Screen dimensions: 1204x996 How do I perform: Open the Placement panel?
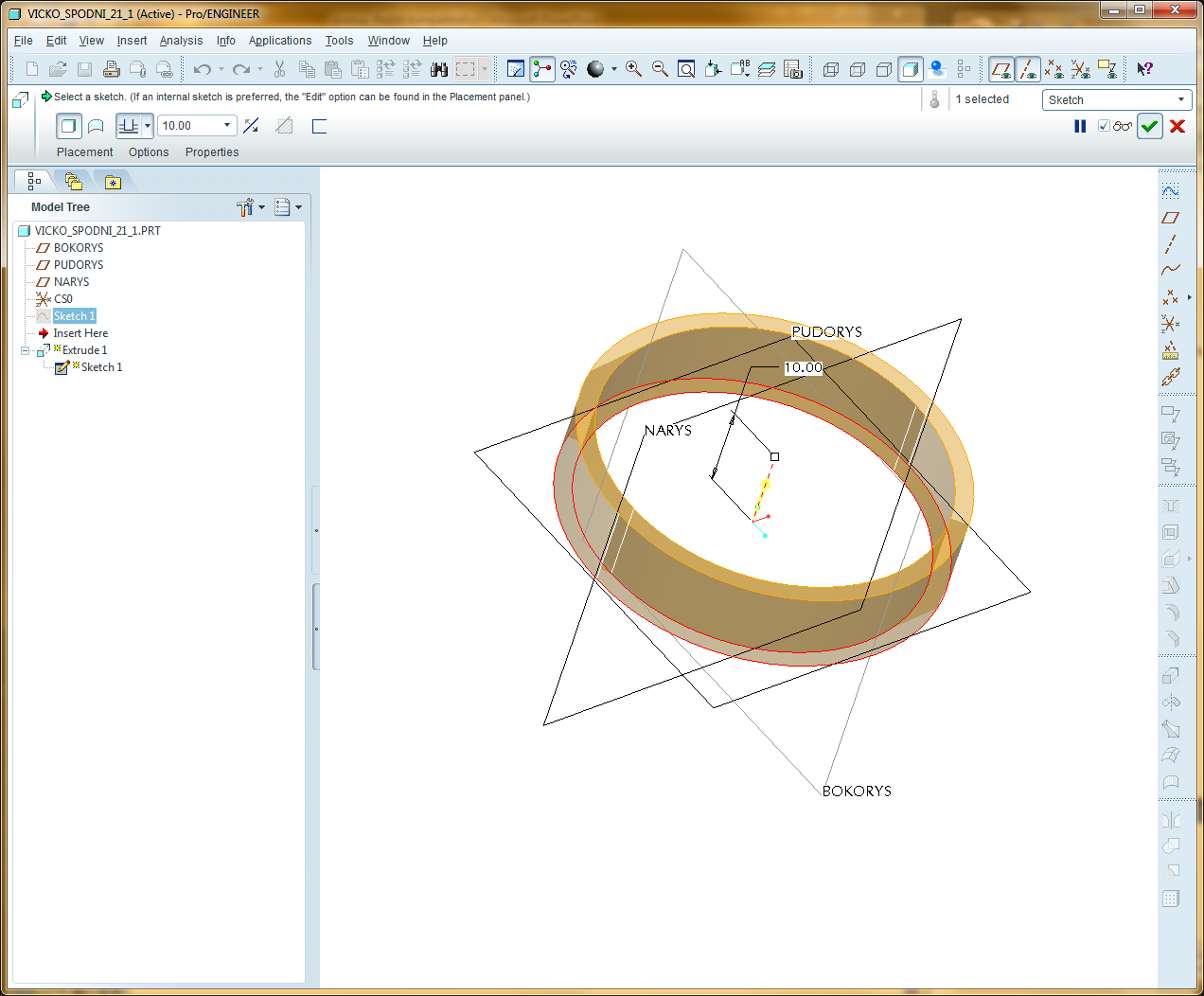click(x=84, y=152)
